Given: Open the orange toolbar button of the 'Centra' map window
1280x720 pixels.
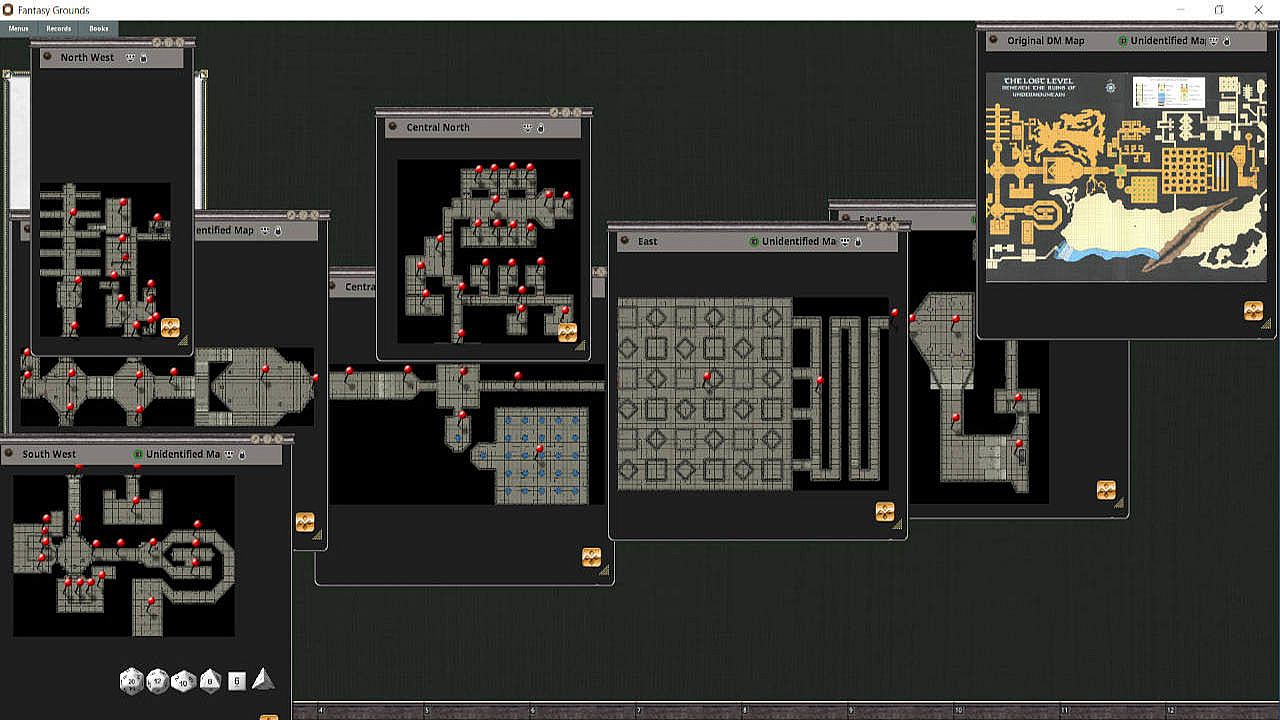Looking at the screenshot, I should (591, 557).
